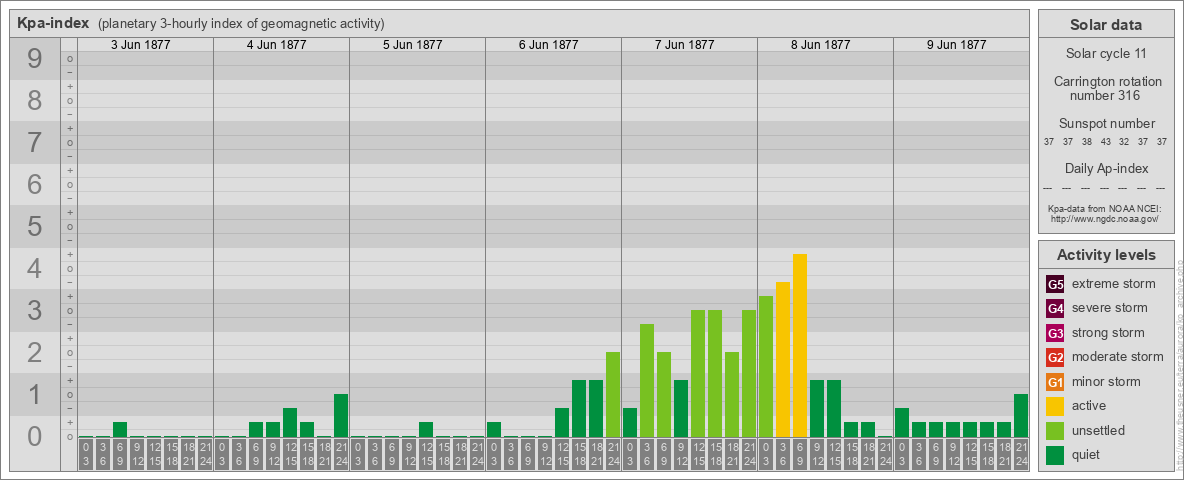Click the 12-15 hour bar on 5 Jun

(426, 430)
